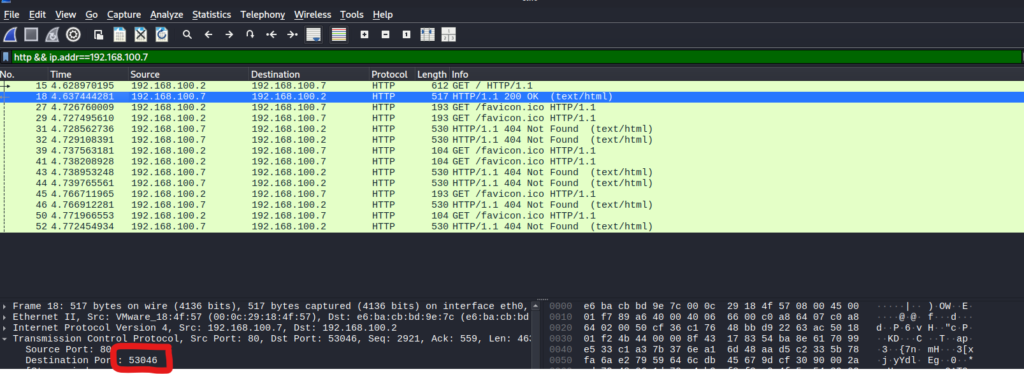Select packet 31 404 Not Found

[512, 129]
